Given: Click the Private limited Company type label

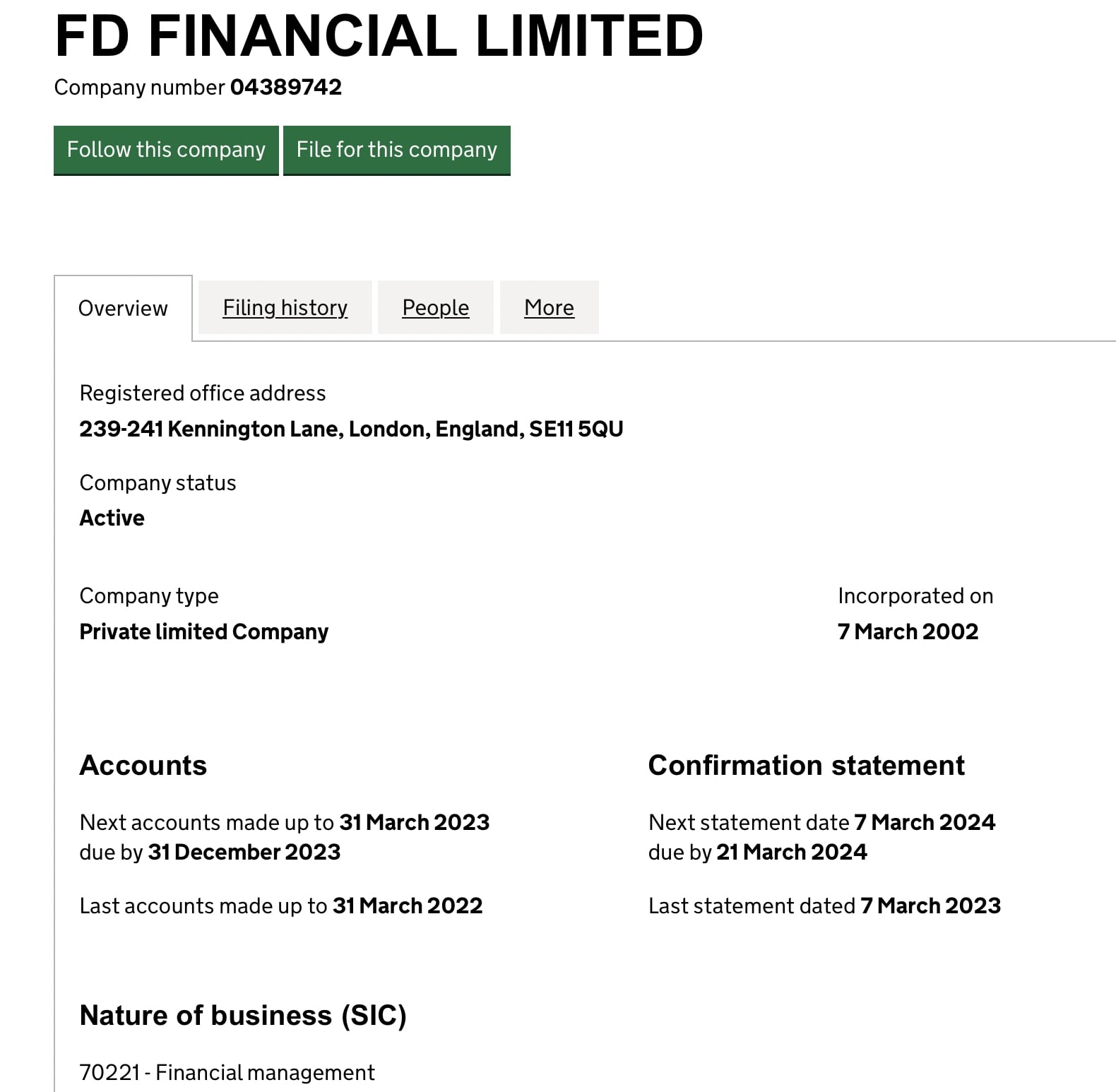Looking at the screenshot, I should click(x=203, y=631).
